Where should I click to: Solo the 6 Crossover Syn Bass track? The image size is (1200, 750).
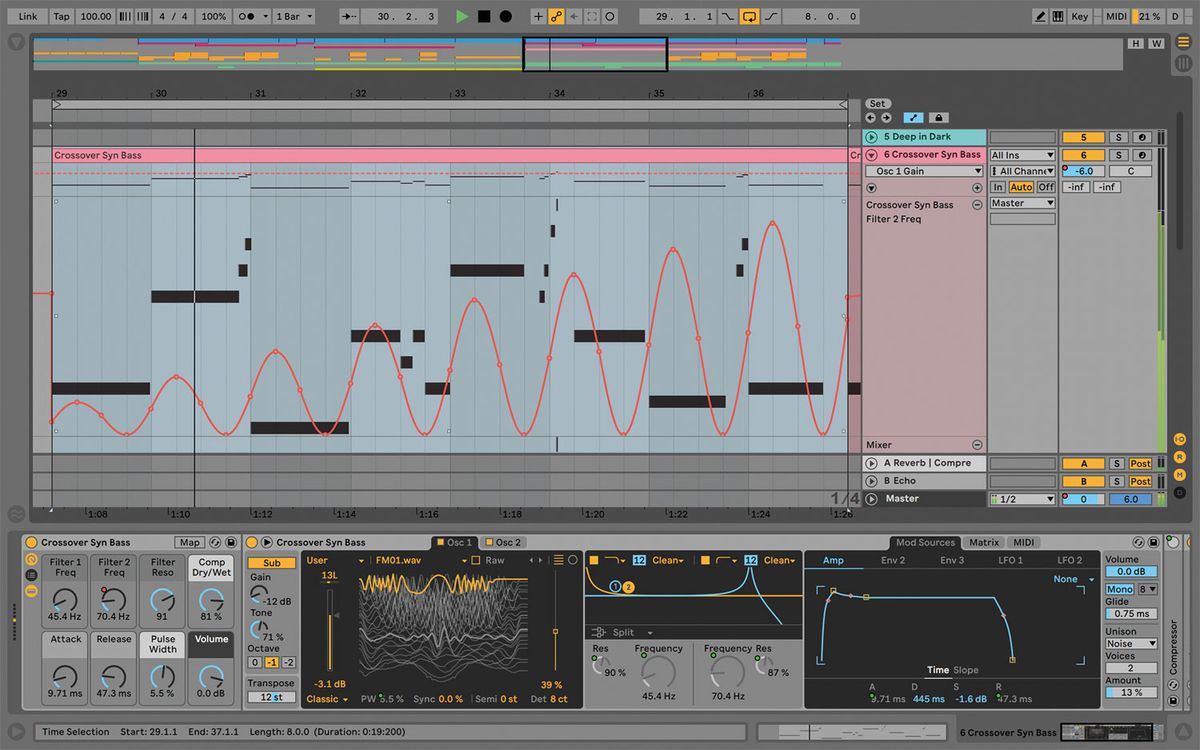(x=1119, y=155)
